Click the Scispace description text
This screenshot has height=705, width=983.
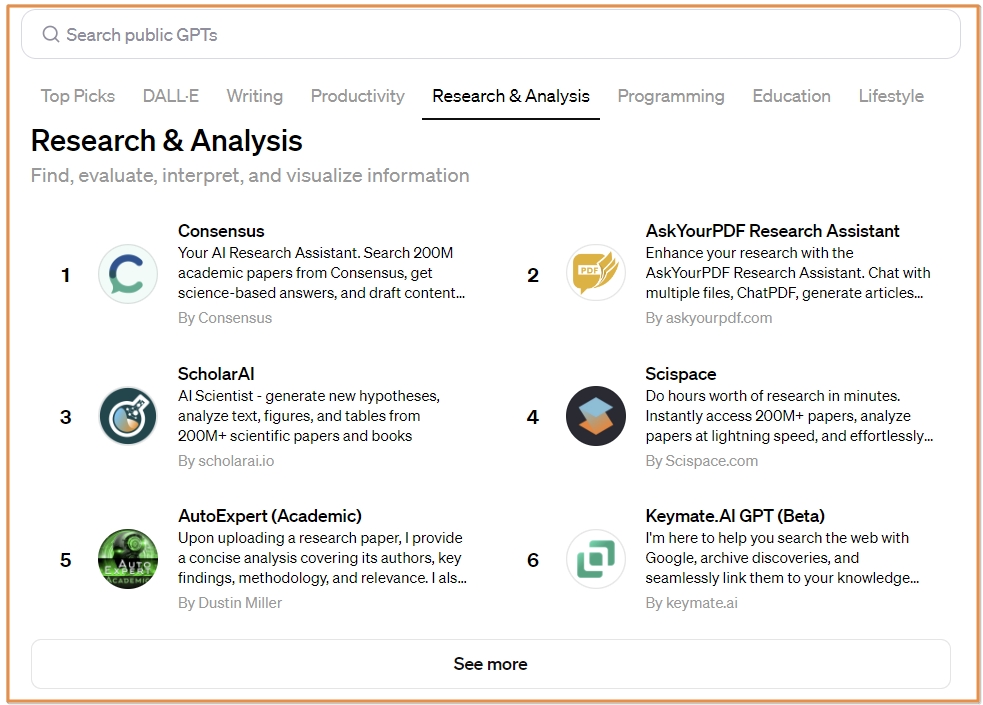tap(789, 415)
